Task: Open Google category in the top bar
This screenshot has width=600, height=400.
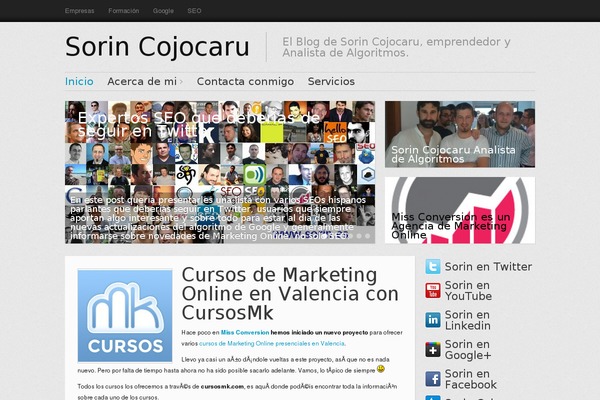Action: (163, 11)
